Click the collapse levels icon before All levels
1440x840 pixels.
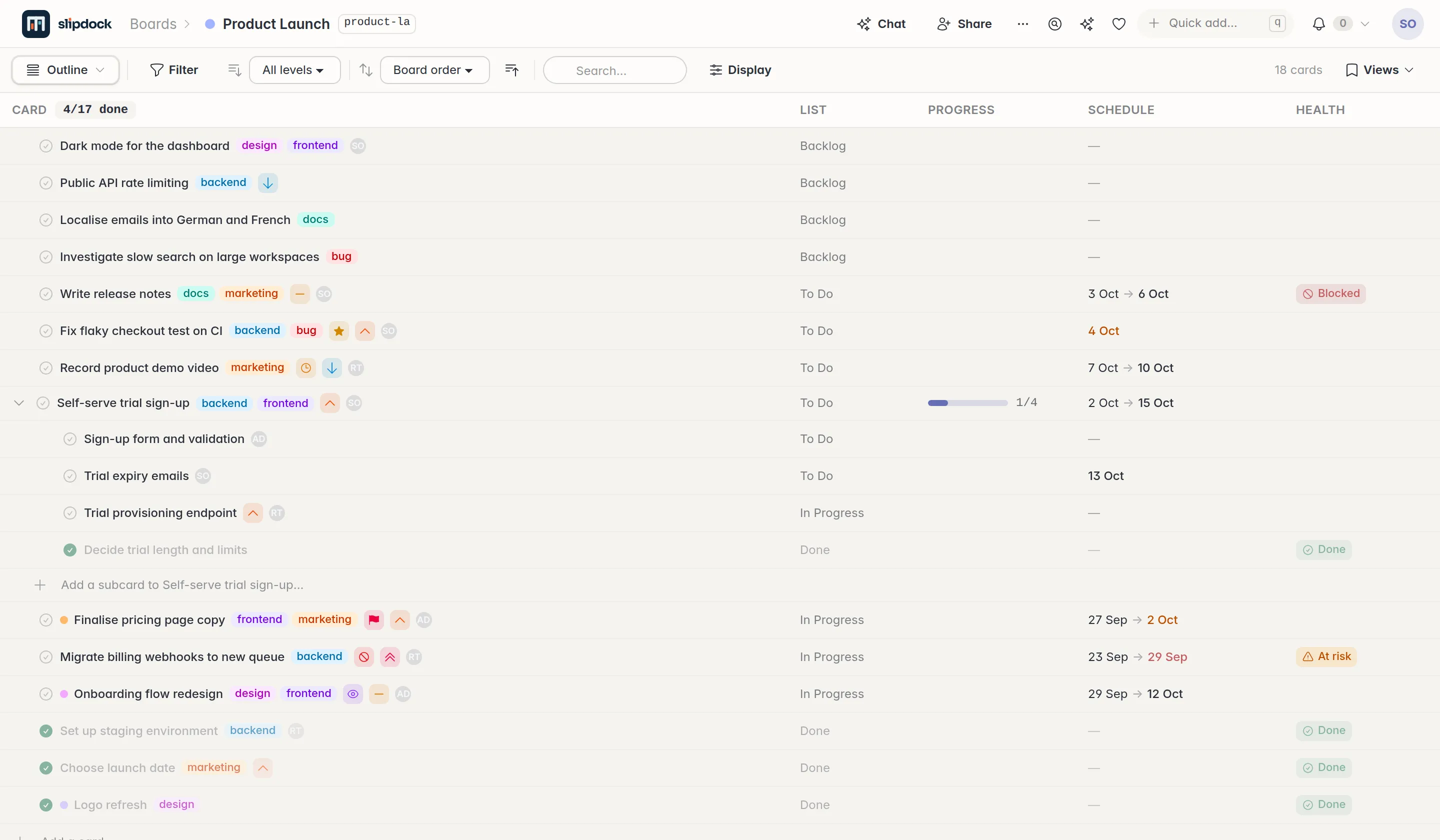pyautogui.click(x=234, y=69)
